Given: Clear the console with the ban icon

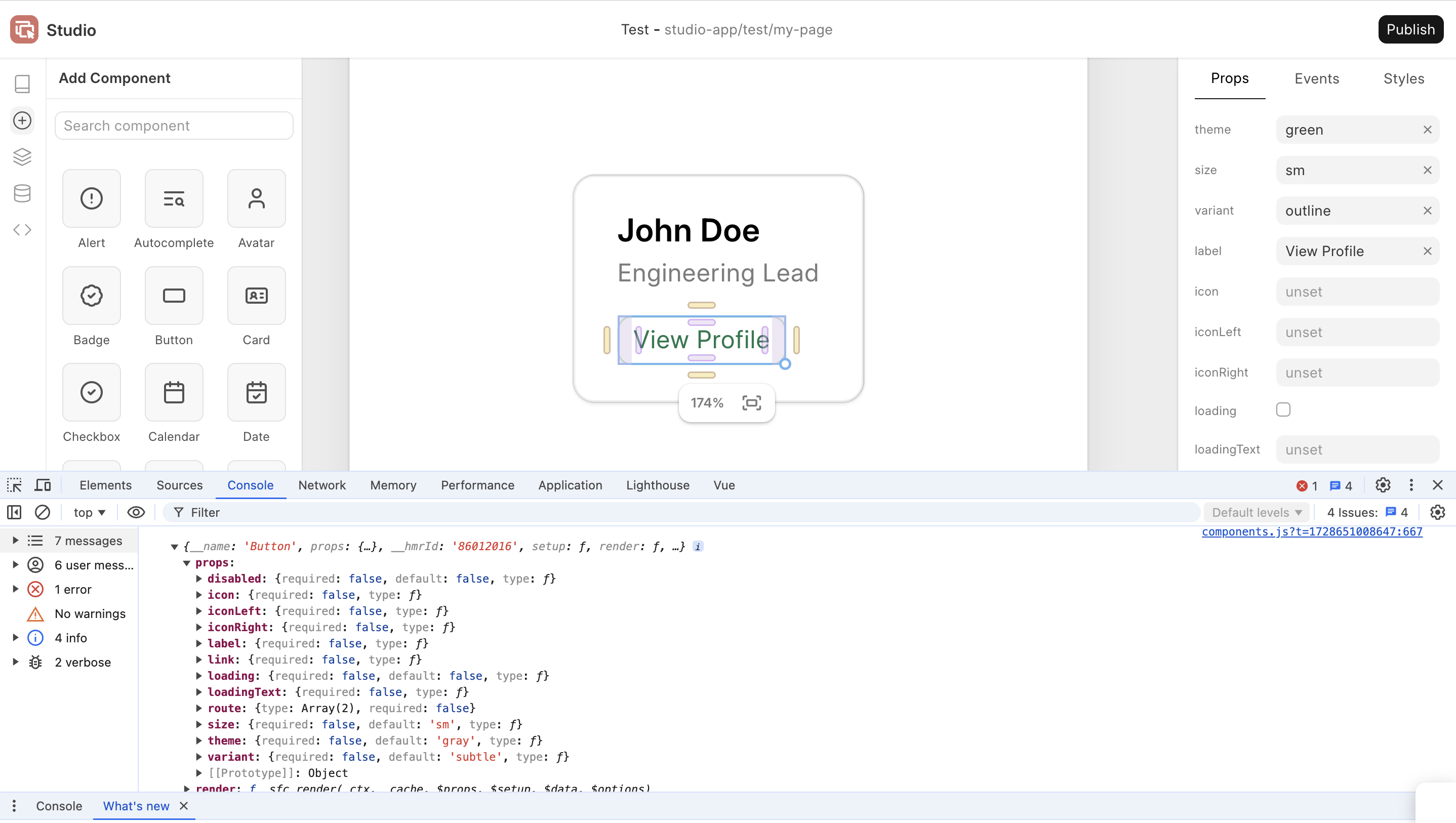Looking at the screenshot, I should tap(43, 512).
